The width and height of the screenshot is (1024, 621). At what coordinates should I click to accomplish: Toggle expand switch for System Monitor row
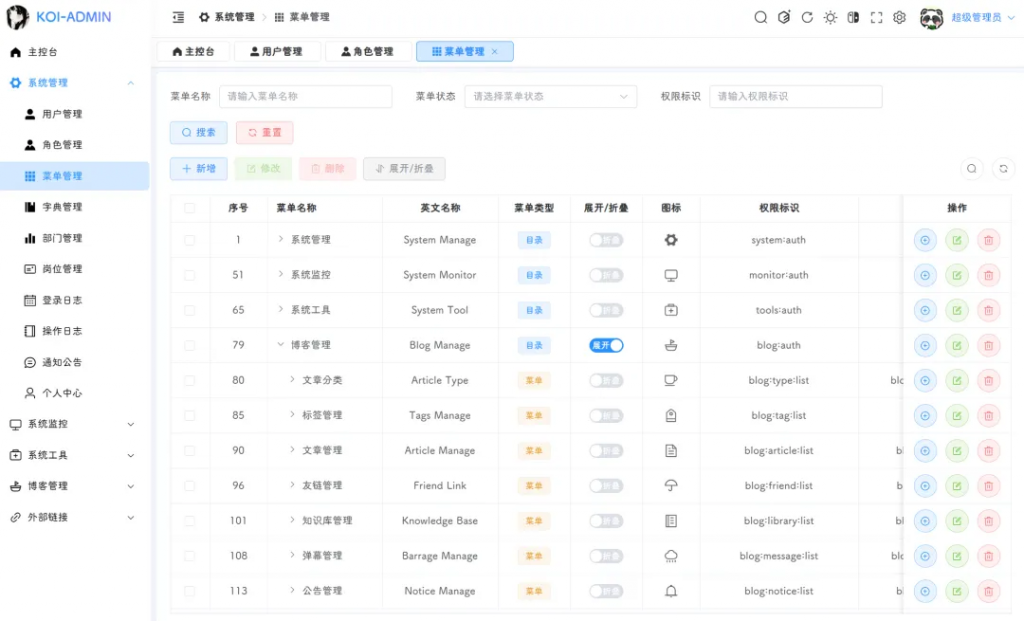click(x=606, y=276)
